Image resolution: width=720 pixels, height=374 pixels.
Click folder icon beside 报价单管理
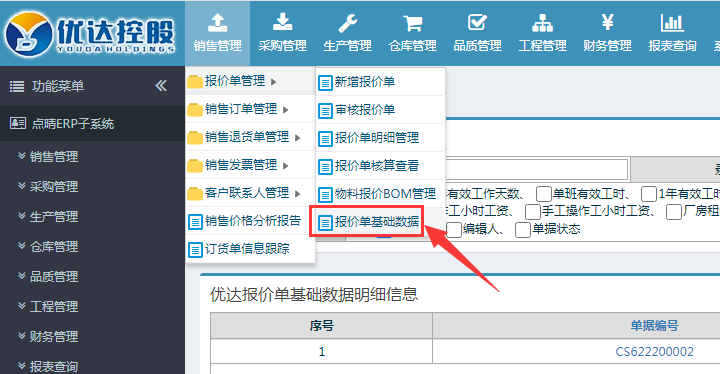coord(195,82)
